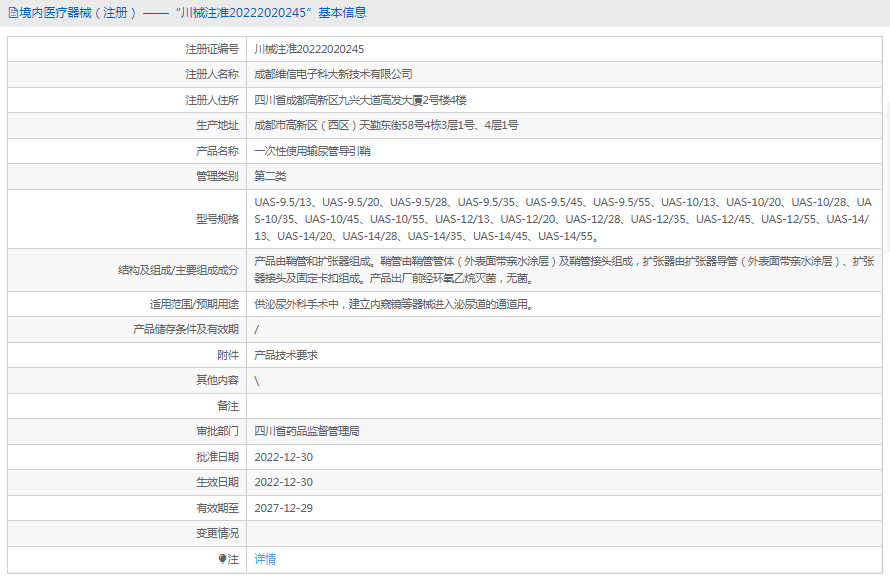Select the effective date 2022-12-30 in 生效日期 row
890x580 pixels.
[x=283, y=482]
